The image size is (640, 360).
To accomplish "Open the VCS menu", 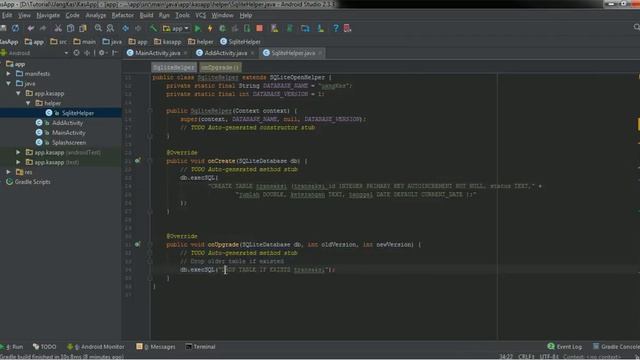I will [x=200, y=16].
